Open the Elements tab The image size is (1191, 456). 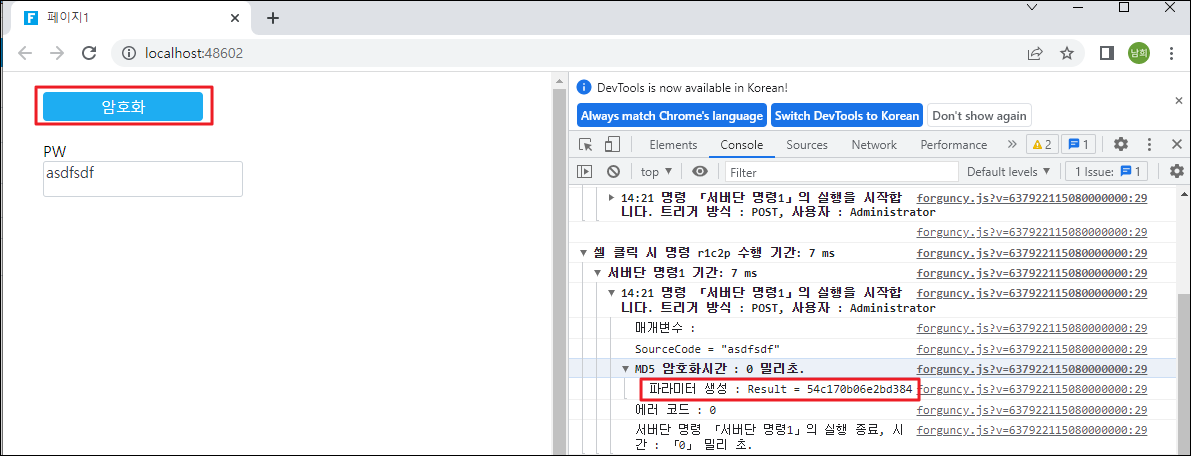coord(673,145)
